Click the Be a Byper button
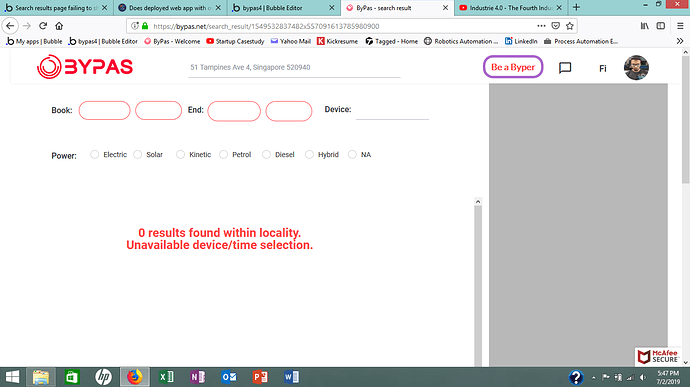 (x=513, y=67)
